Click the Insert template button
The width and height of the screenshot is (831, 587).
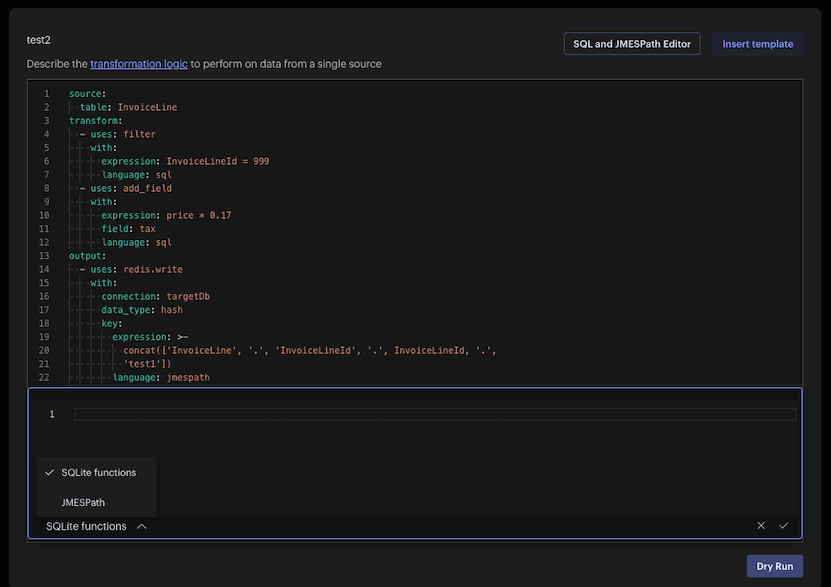click(757, 44)
